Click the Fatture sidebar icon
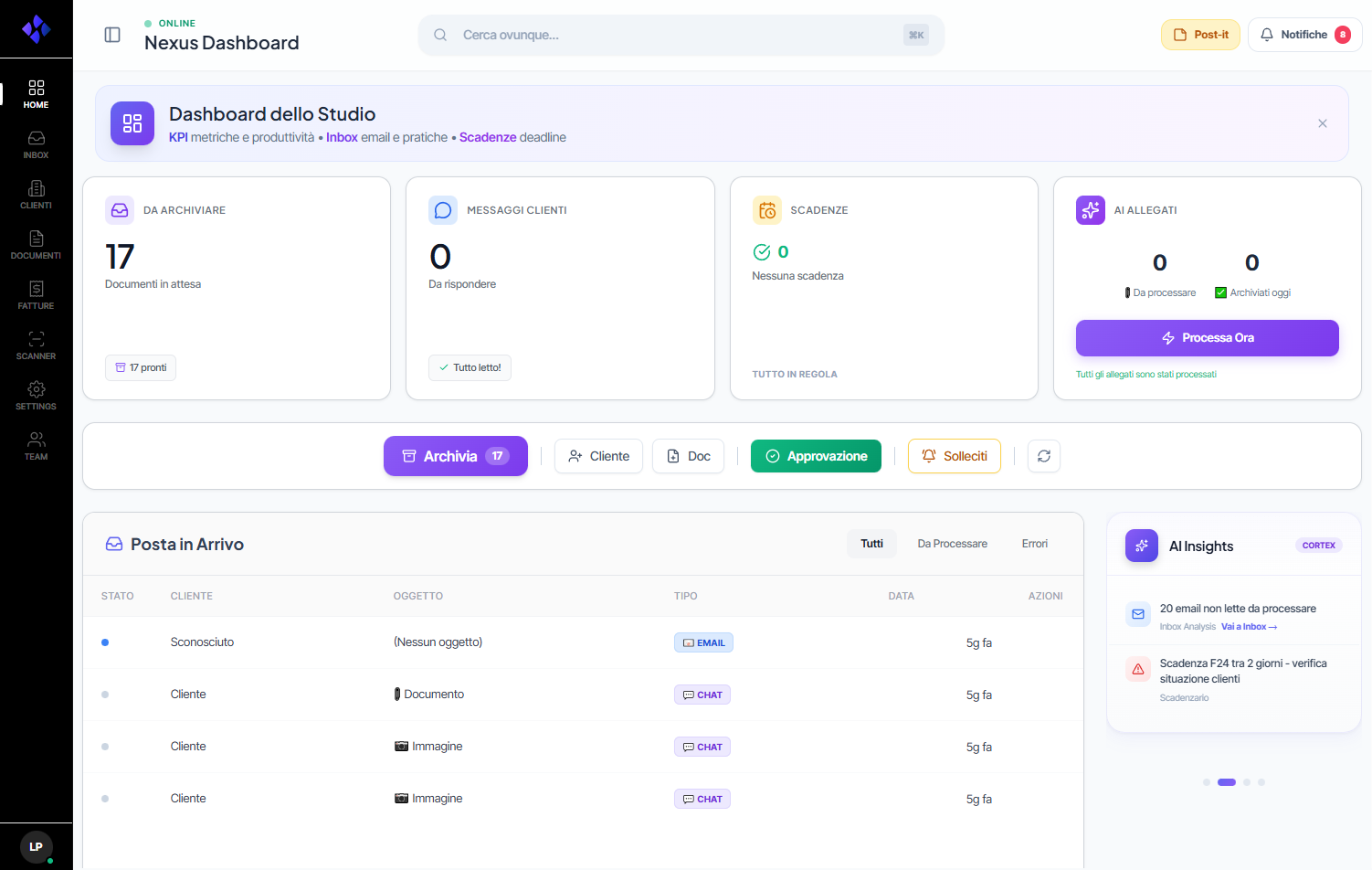This screenshot has width=1372, height=870. [x=36, y=297]
